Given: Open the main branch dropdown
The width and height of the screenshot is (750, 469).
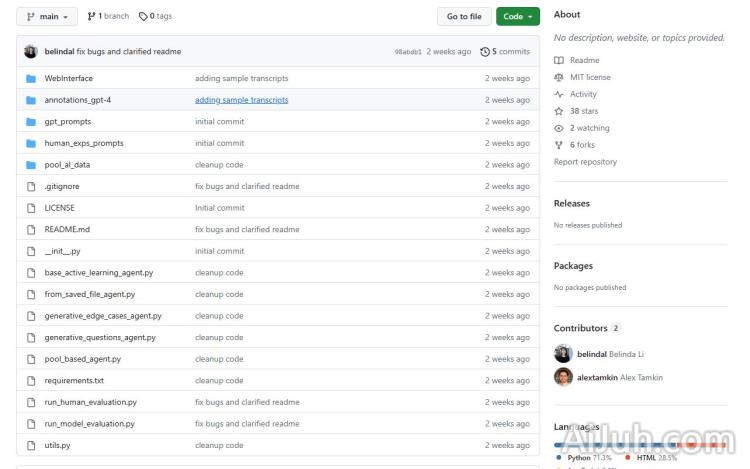Looking at the screenshot, I should click(x=47, y=16).
